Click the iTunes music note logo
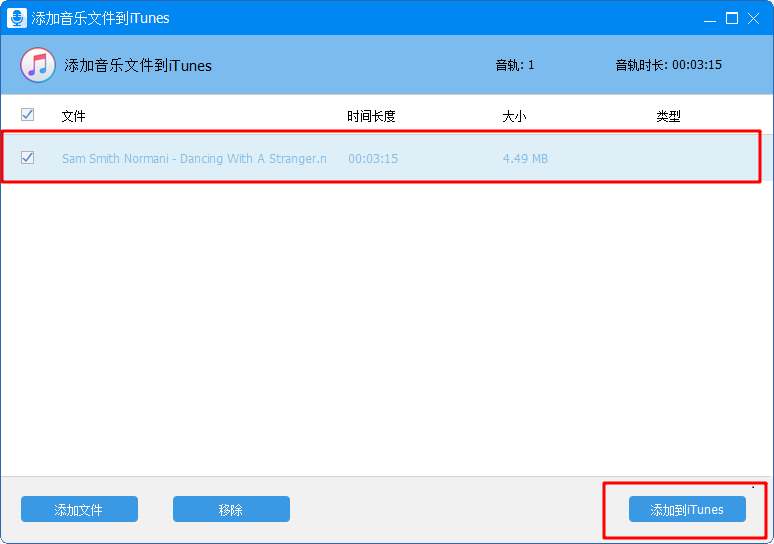Image resolution: width=774 pixels, height=544 pixels. click(38, 65)
